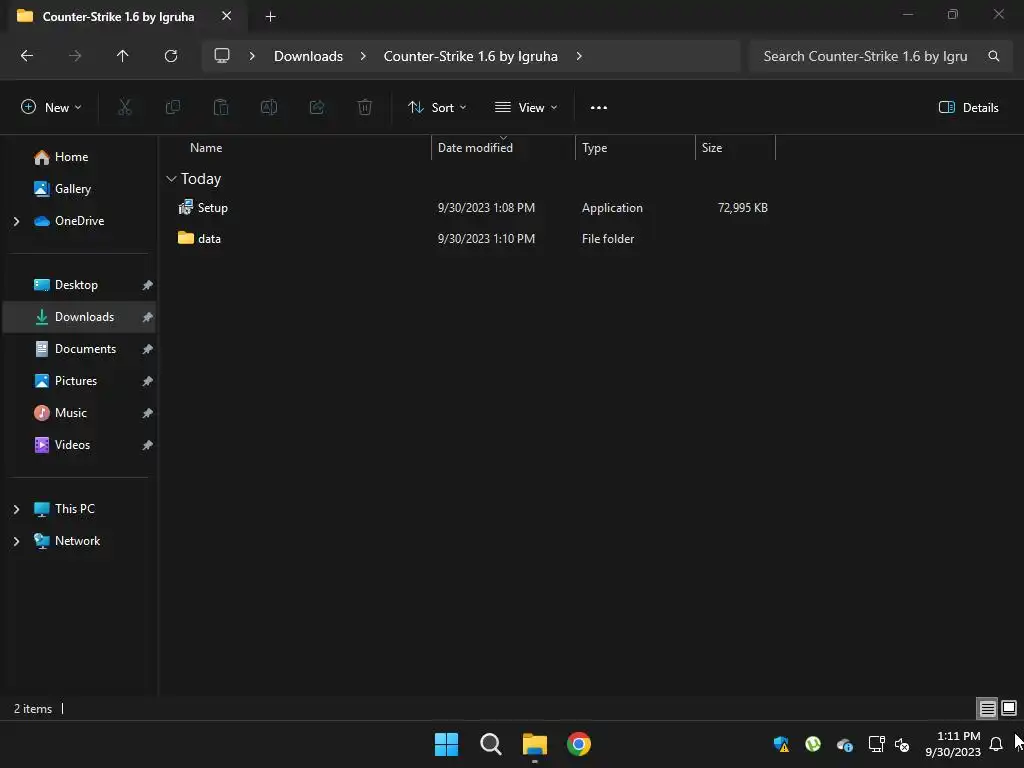Switch to large thumbnails view in status bar

coord(1009,708)
